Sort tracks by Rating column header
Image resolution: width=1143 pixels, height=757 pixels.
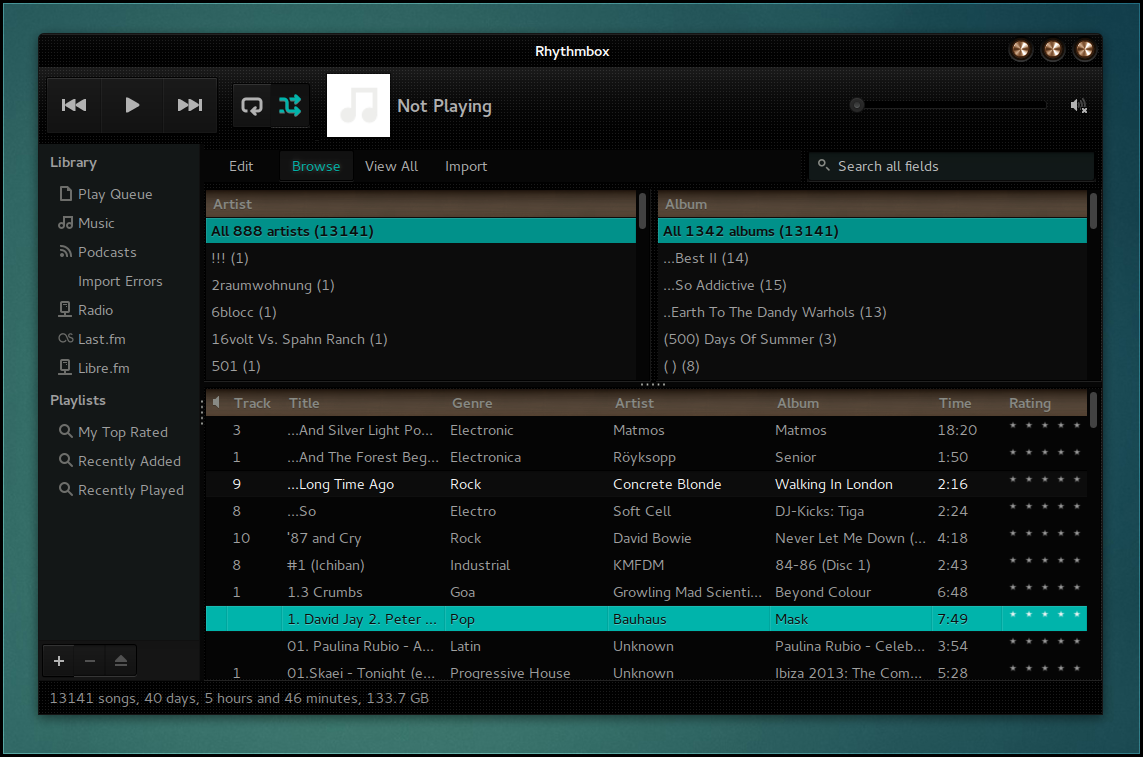1045,403
